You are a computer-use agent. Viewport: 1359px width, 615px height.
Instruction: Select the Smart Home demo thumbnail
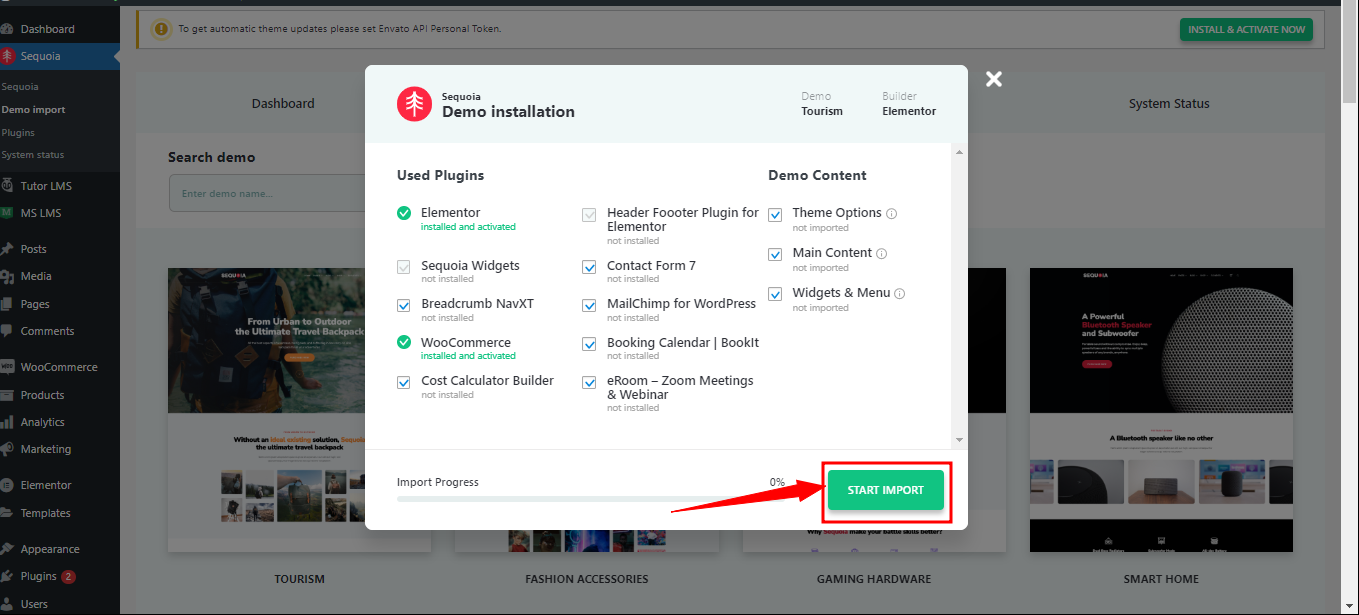(1161, 410)
